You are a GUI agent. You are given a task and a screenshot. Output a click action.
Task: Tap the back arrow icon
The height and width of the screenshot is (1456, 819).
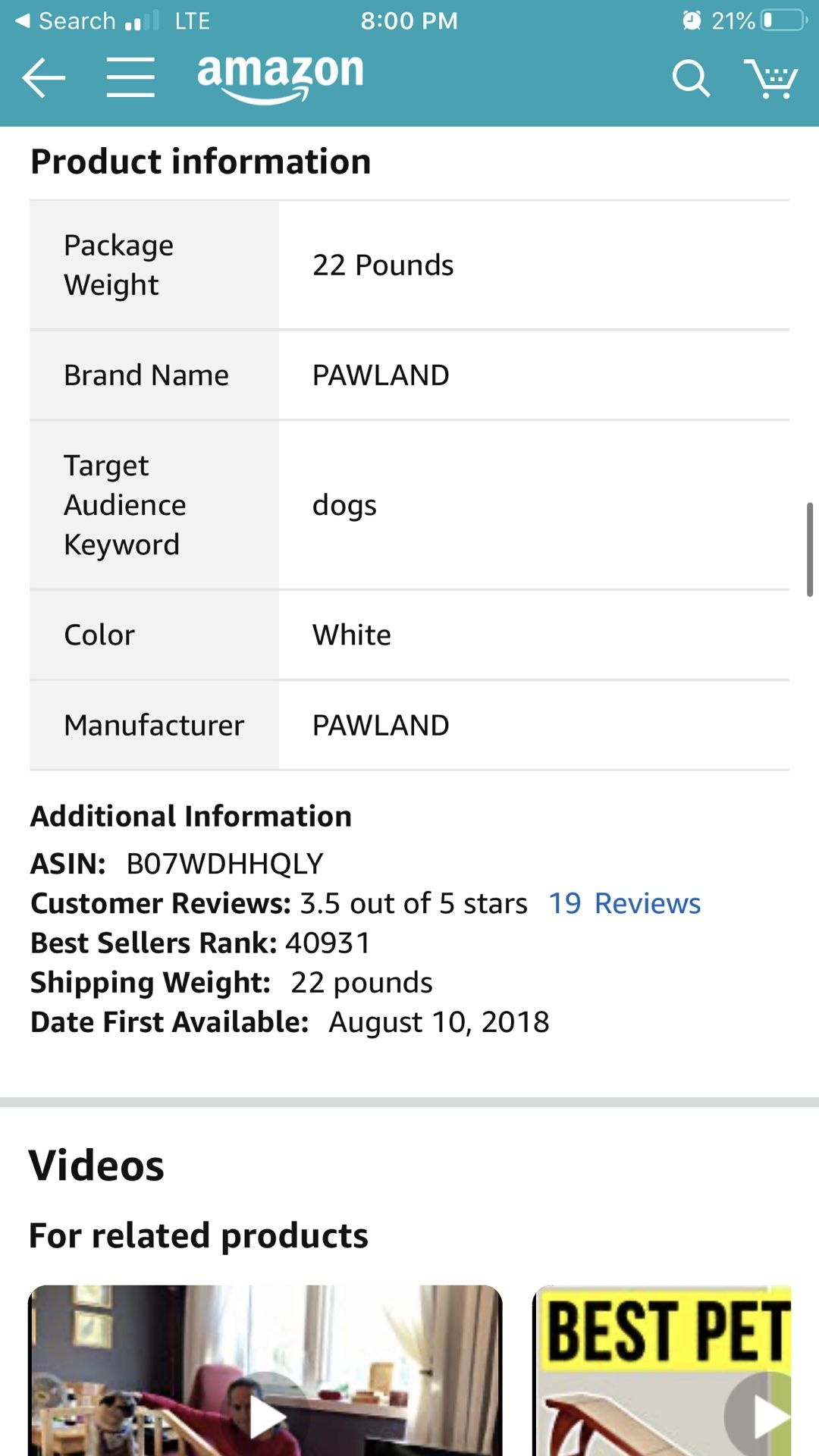[44, 77]
